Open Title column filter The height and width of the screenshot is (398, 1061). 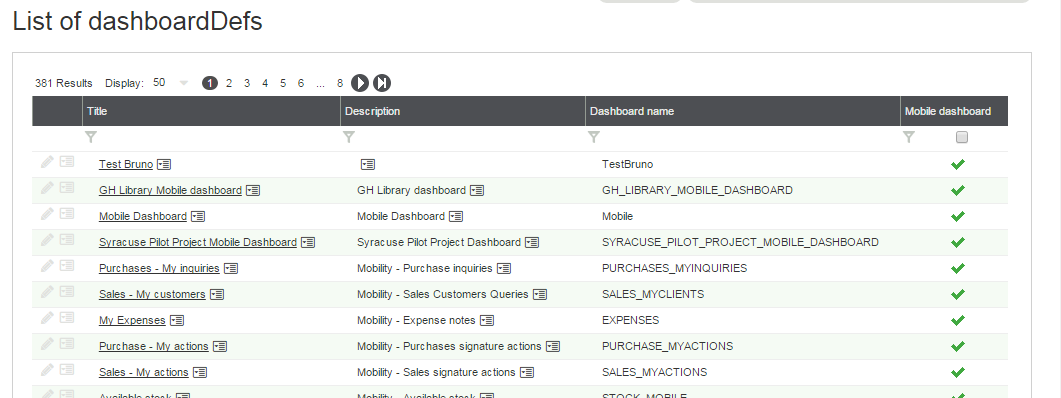click(x=91, y=137)
